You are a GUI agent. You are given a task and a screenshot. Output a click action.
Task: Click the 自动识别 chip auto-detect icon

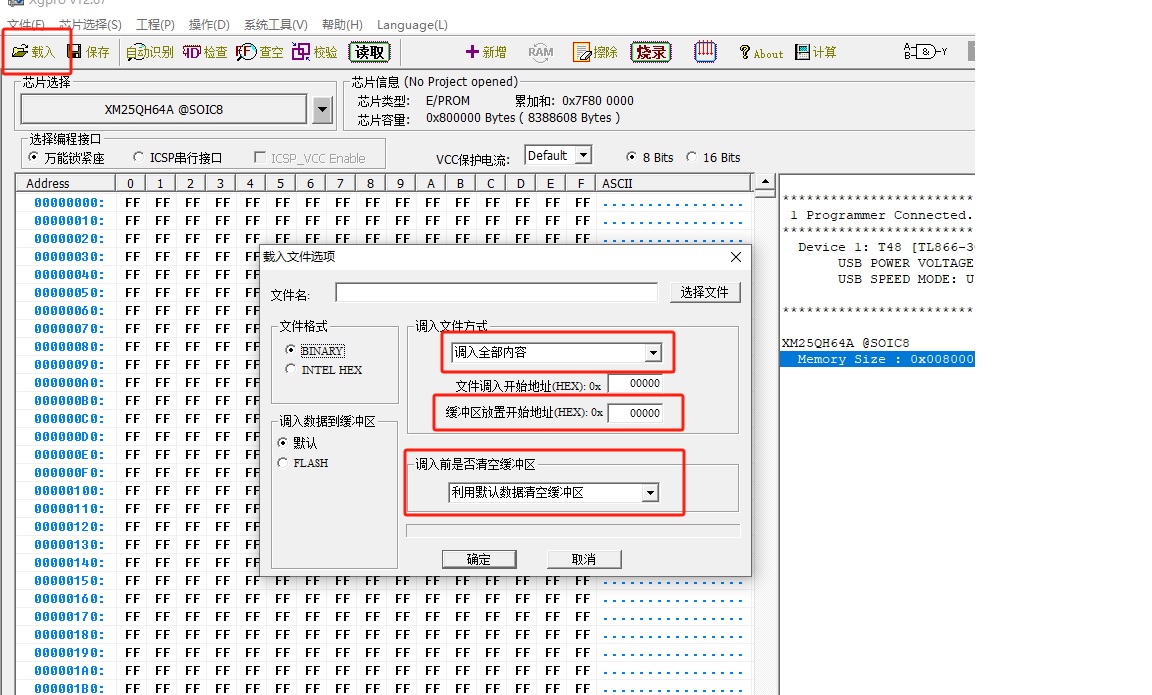(150, 52)
